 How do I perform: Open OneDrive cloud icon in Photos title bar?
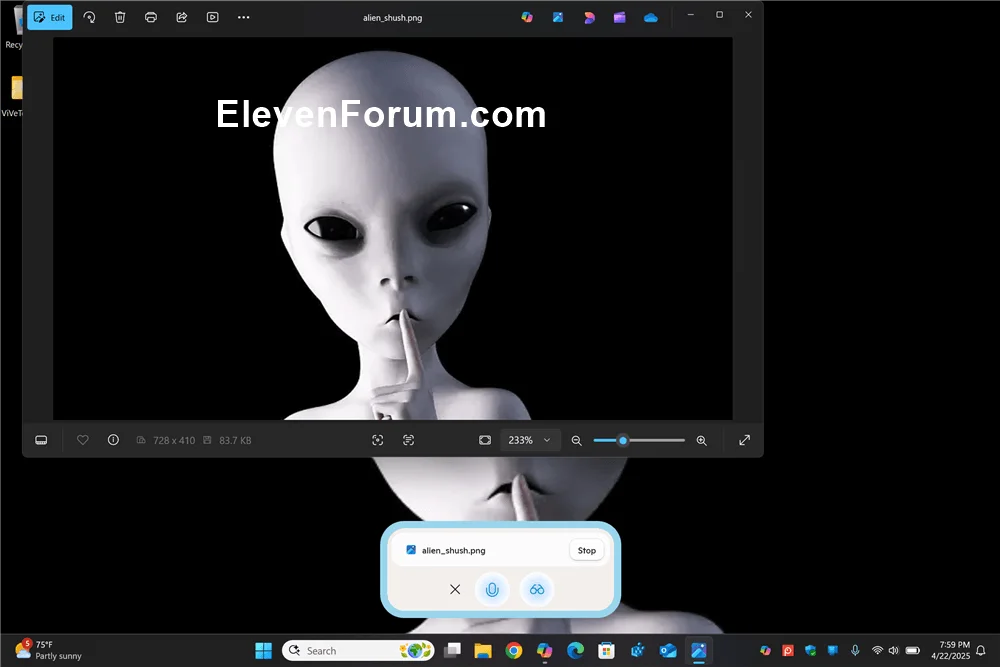click(651, 18)
